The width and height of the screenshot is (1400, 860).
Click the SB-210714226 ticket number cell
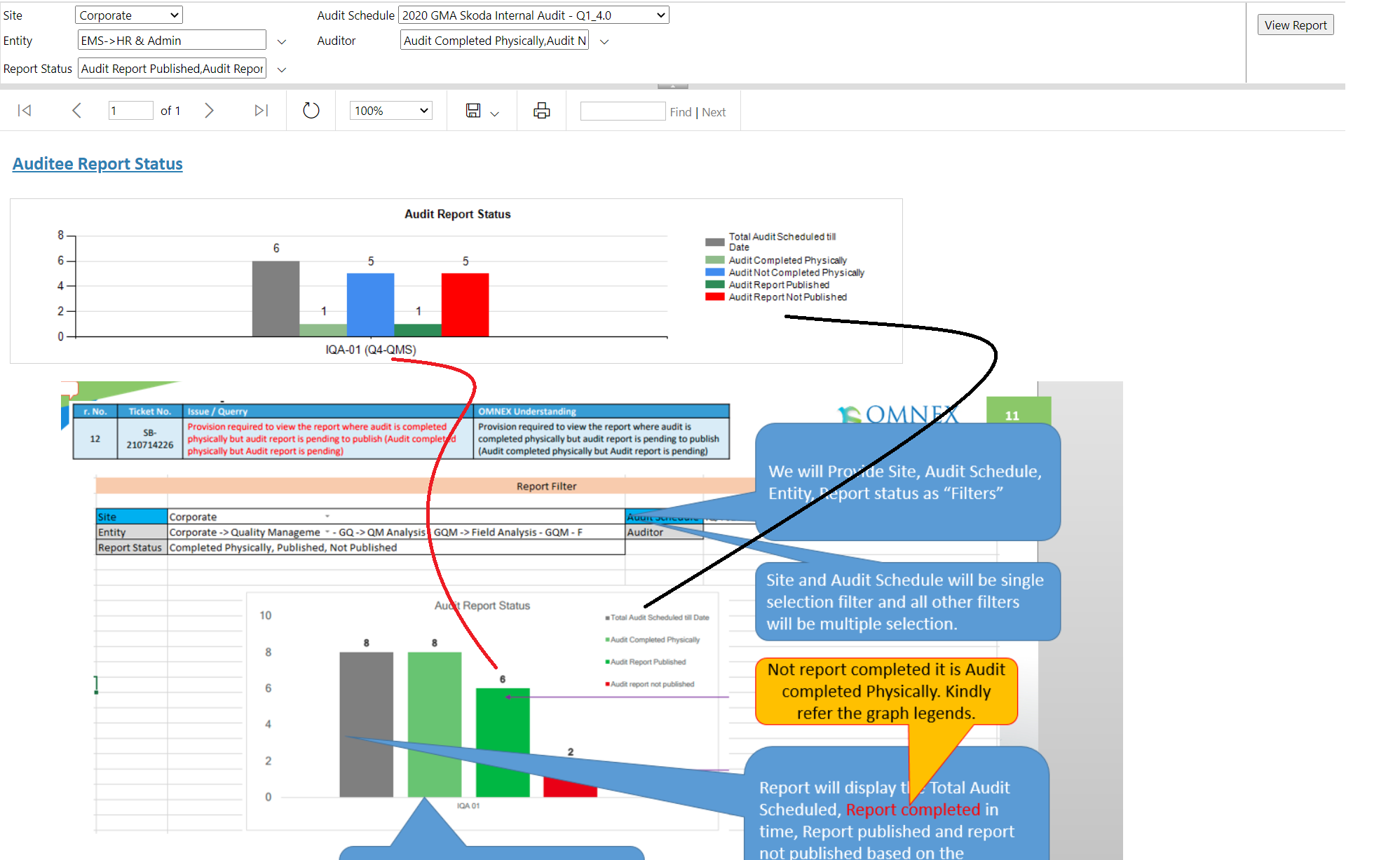(x=150, y=439)
